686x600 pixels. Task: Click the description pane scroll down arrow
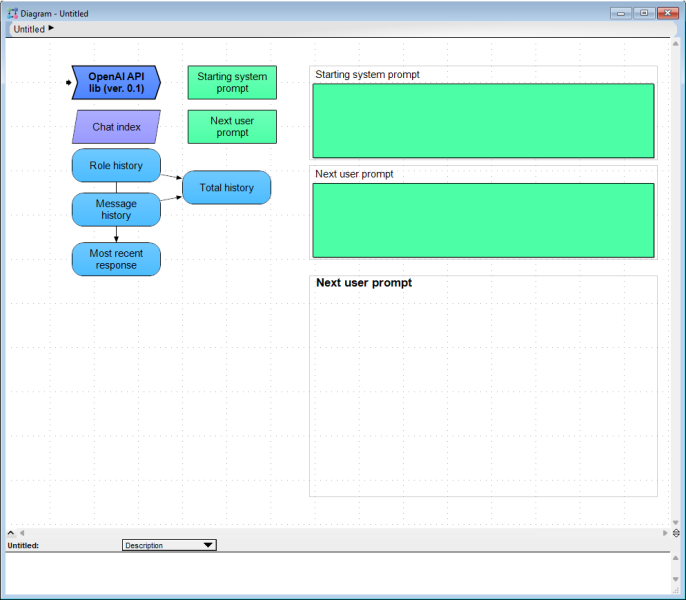(x=676, y=579)
